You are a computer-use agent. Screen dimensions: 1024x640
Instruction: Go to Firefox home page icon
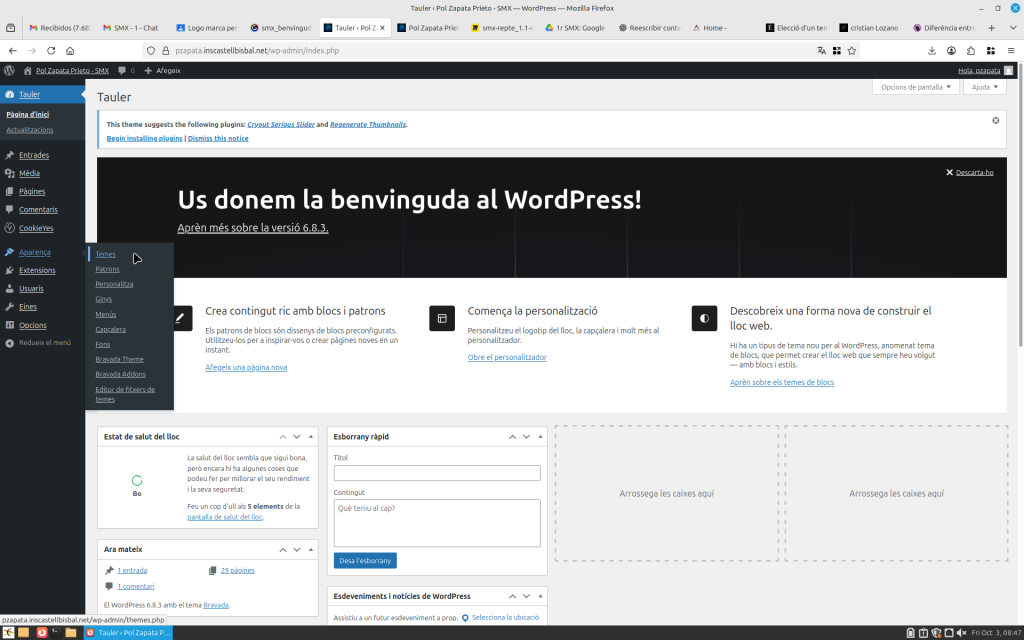[70, 50]
